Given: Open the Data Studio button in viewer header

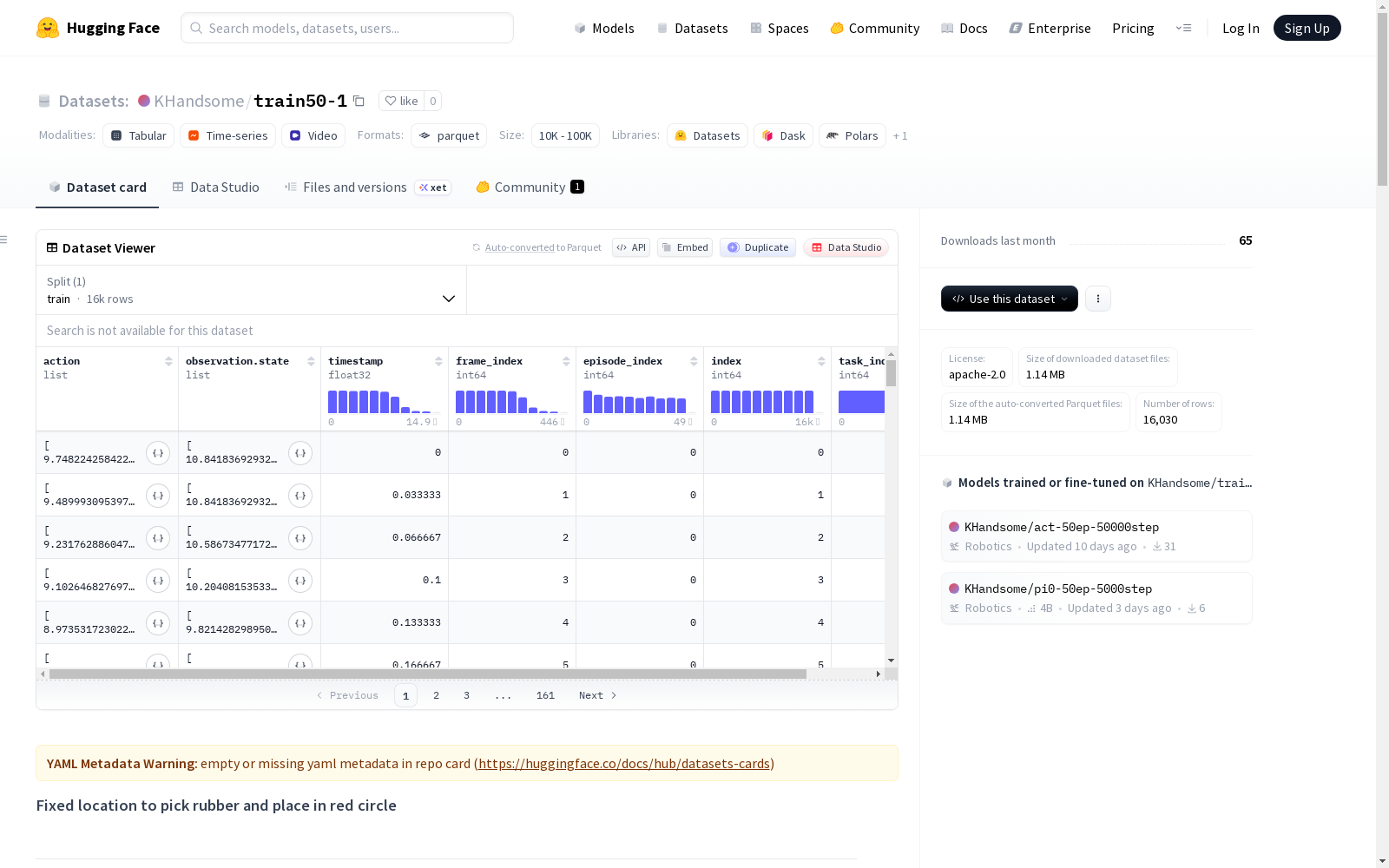Looking at the screenshot, I should 846,247.
